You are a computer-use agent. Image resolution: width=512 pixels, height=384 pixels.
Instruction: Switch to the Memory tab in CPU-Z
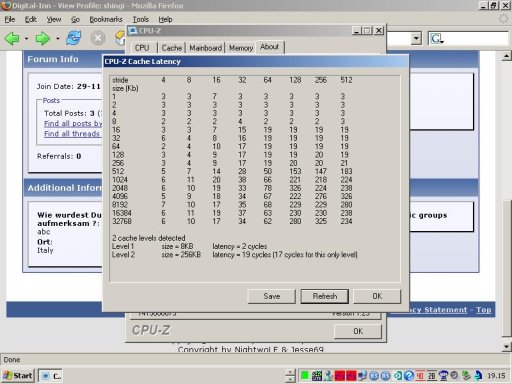pos(241,48)
